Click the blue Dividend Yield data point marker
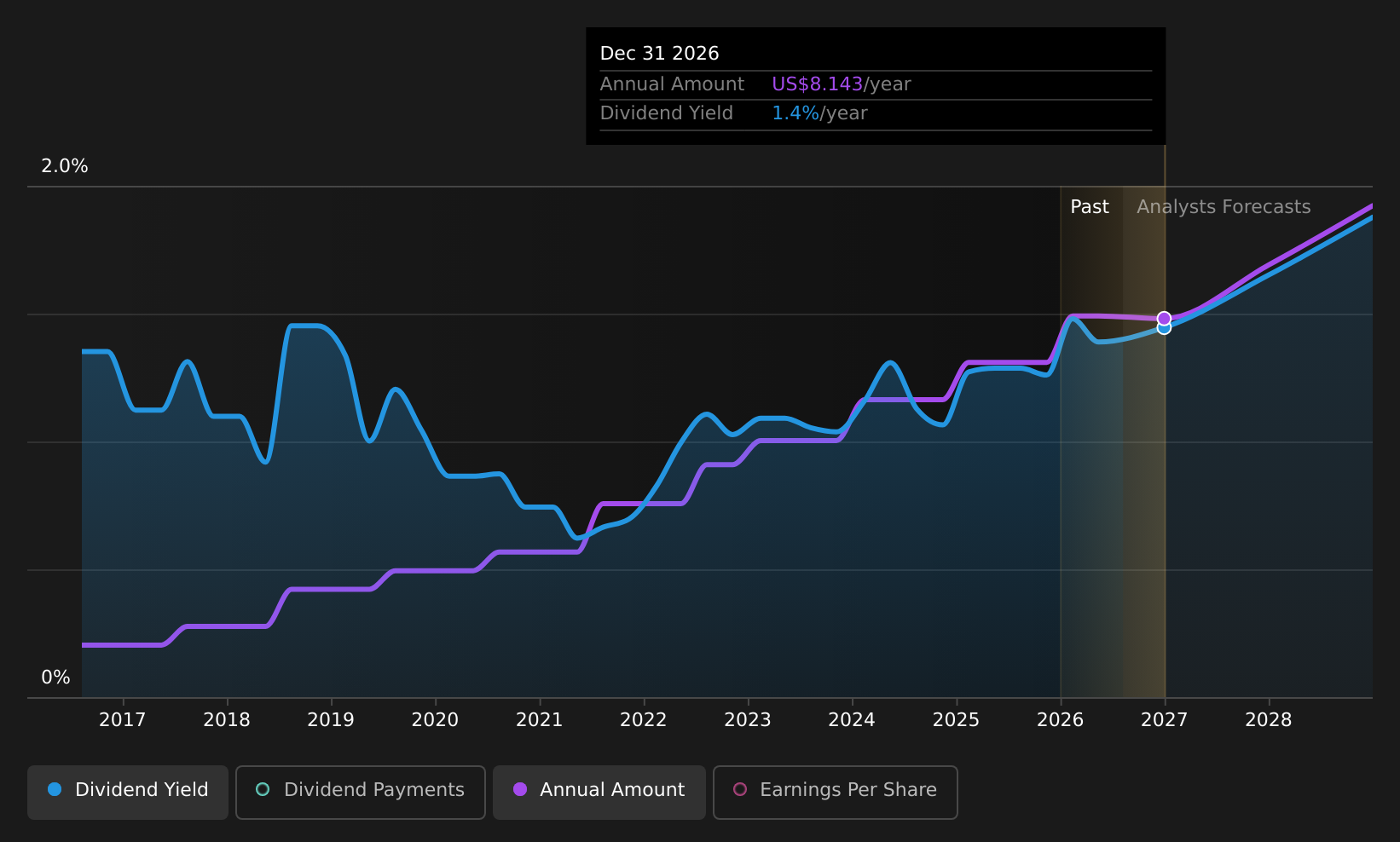The height and width of the screenshot is (842, 1400). [x=1164, y=329]
